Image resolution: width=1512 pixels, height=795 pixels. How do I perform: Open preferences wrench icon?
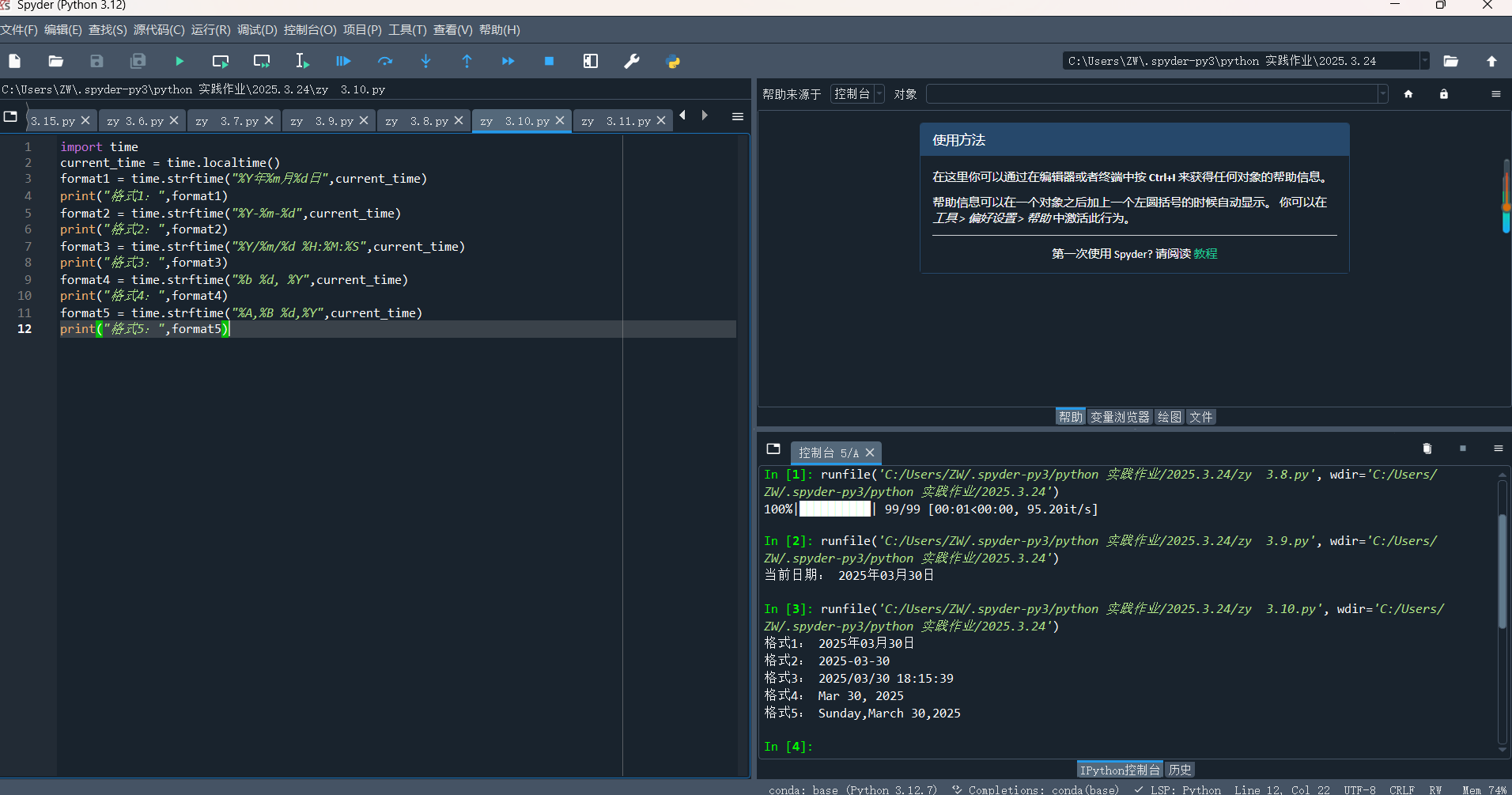click(632, 61)
